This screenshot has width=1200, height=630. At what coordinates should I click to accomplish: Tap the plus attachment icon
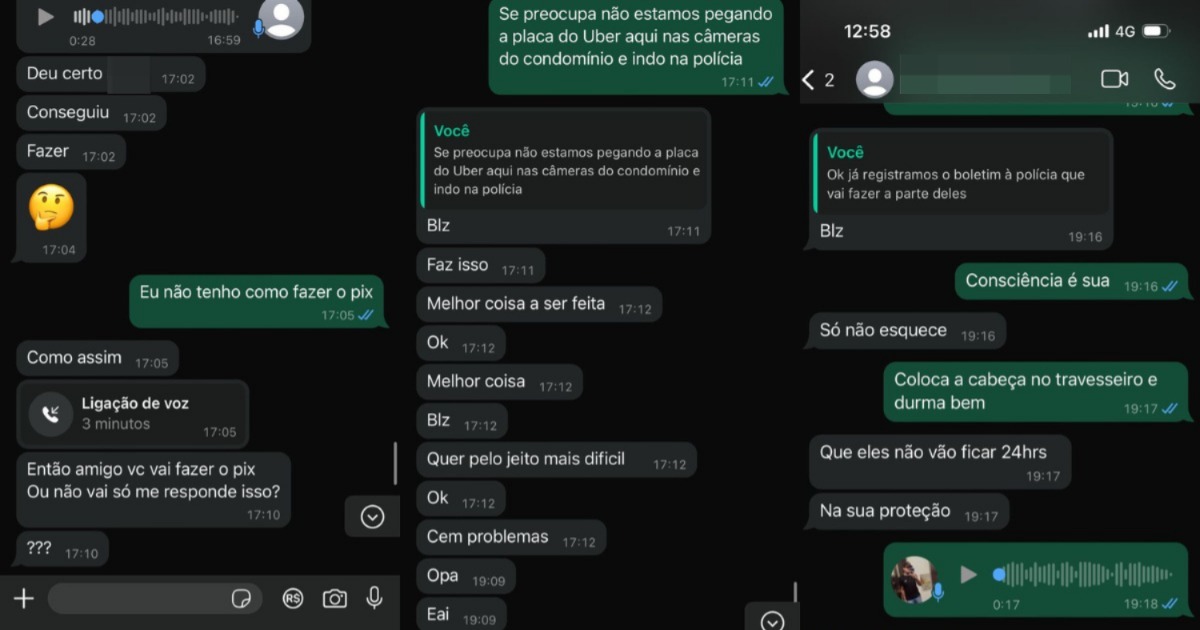pos(23,598)
